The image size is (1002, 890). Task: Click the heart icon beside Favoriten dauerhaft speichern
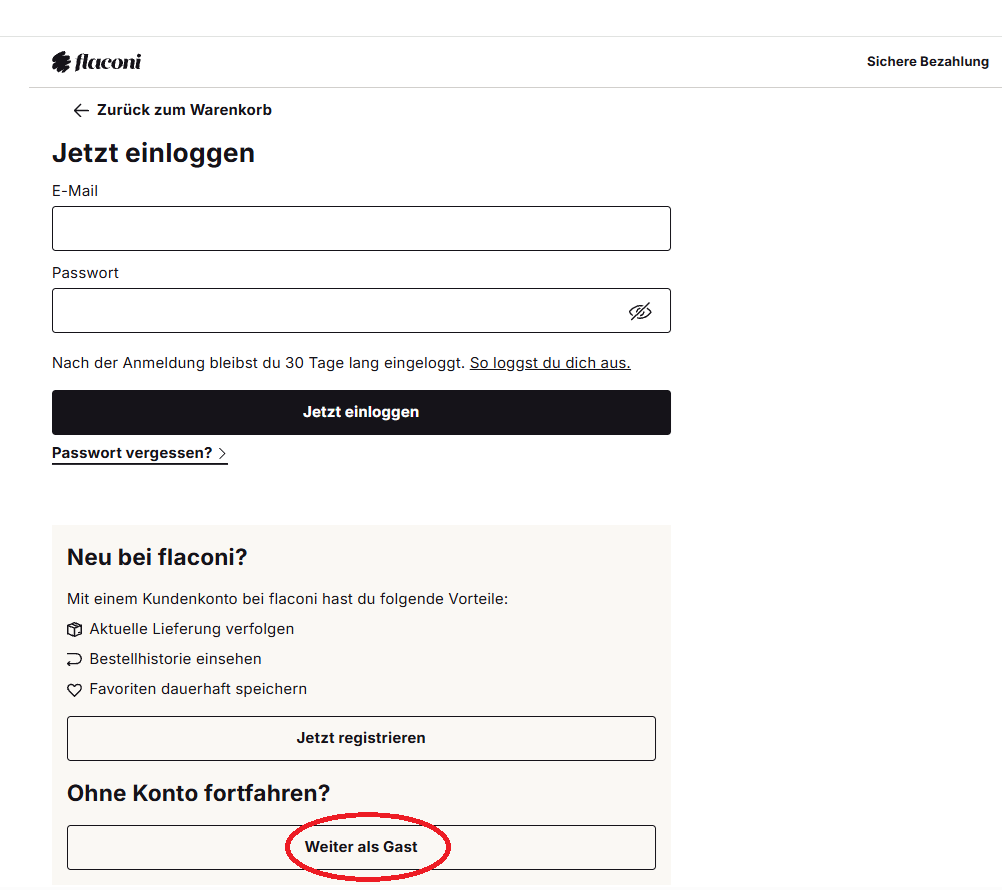click(x=74, y=689)
